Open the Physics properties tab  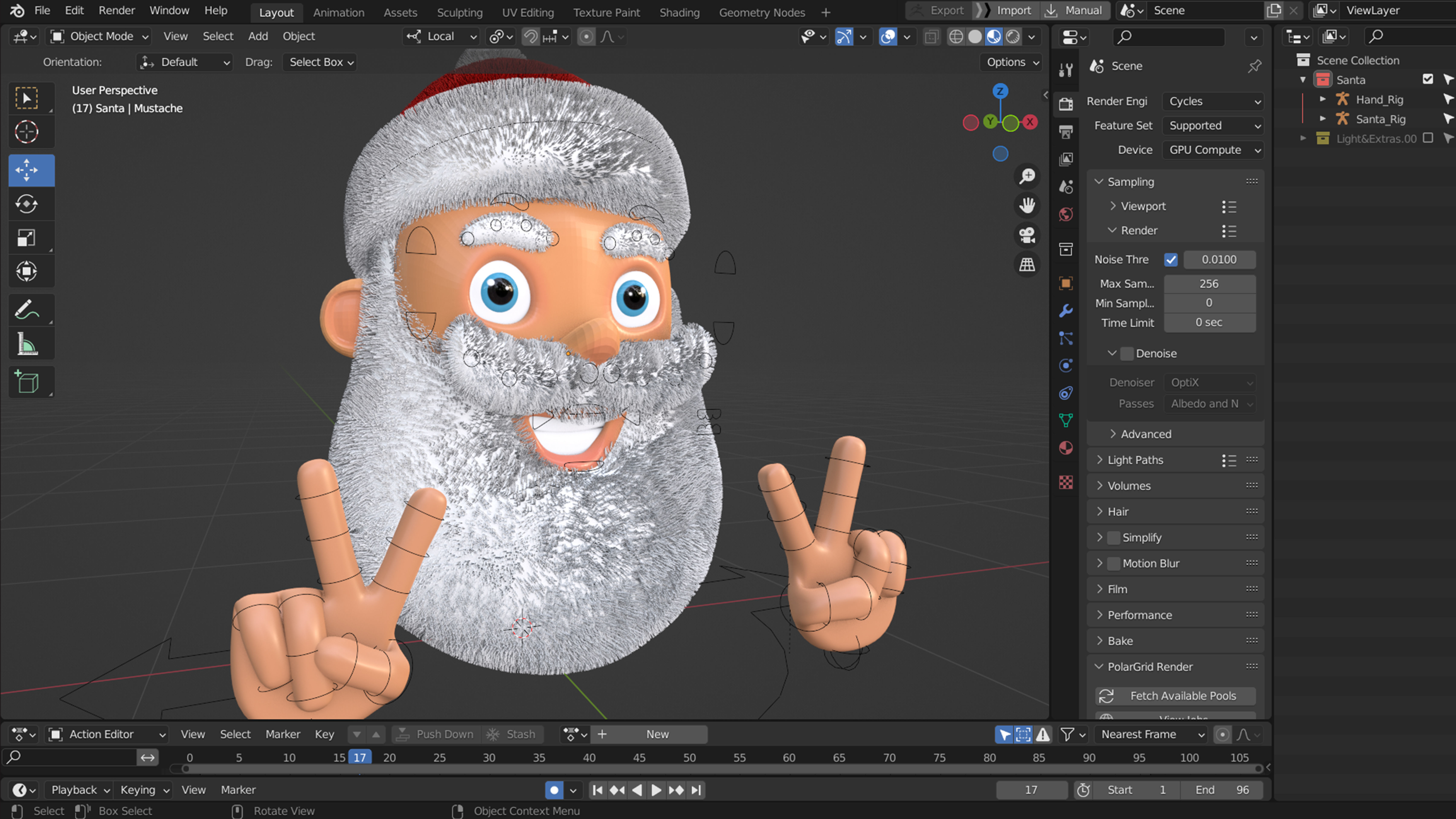click(1066, 366)
